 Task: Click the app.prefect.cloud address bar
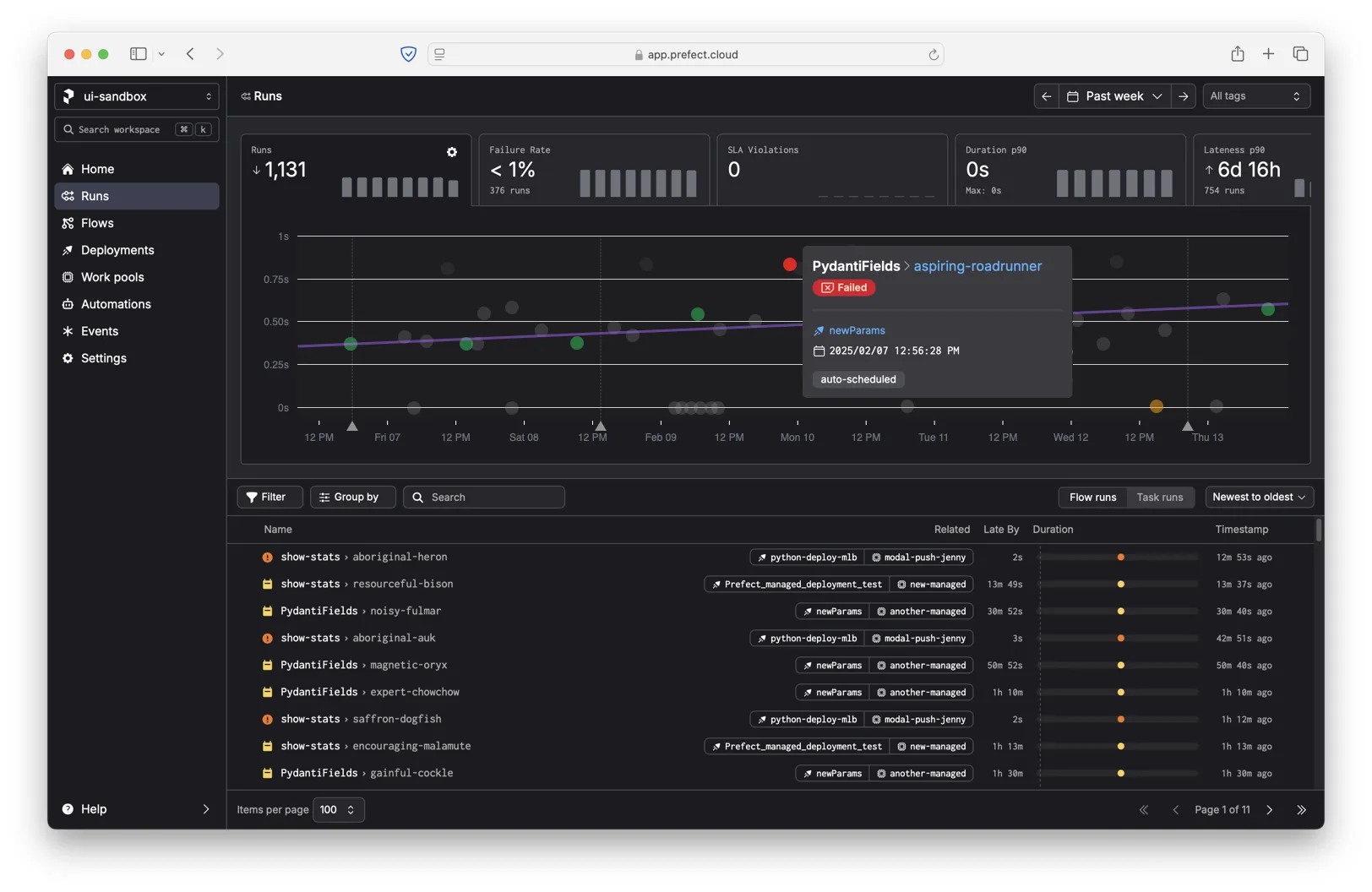pyautogui.click(x=686, y=55)
